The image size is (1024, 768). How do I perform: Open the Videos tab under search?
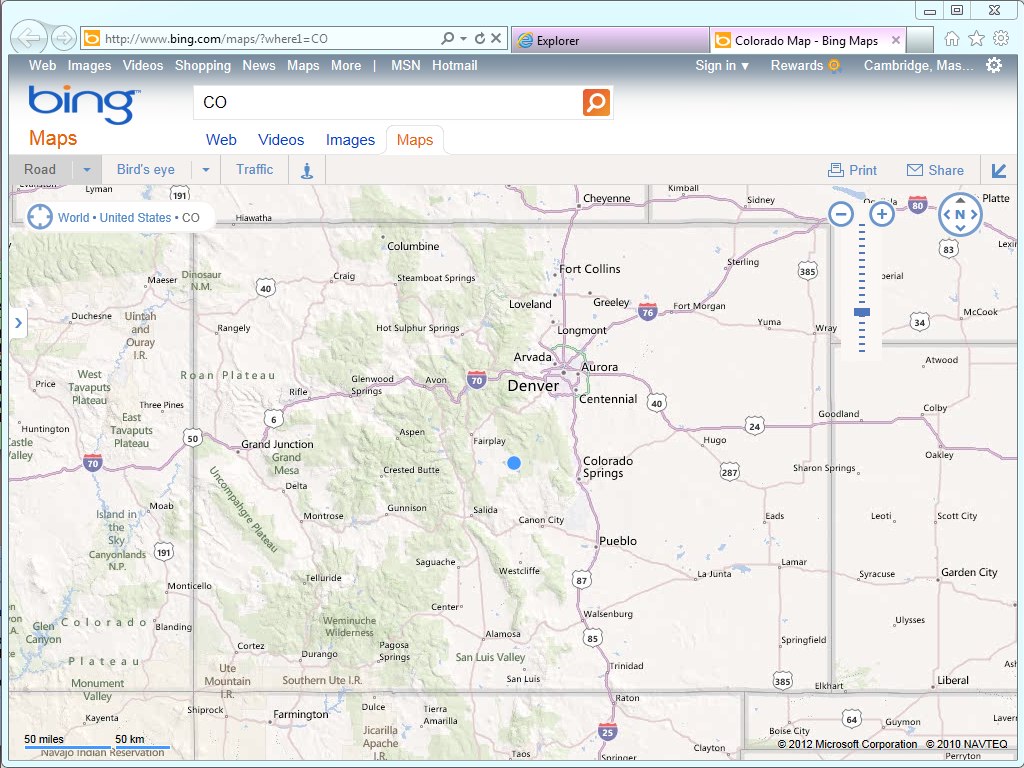(x=281, y=140)
